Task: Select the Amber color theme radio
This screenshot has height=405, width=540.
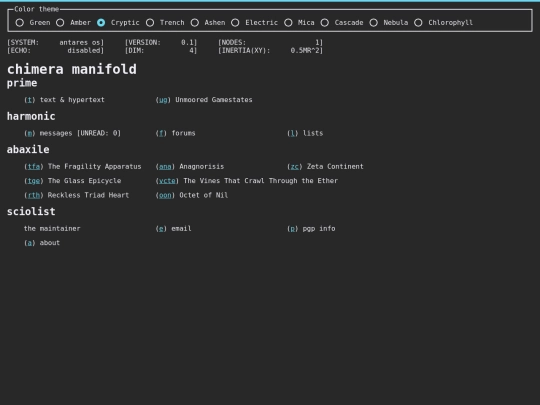Action: point(60,23)
